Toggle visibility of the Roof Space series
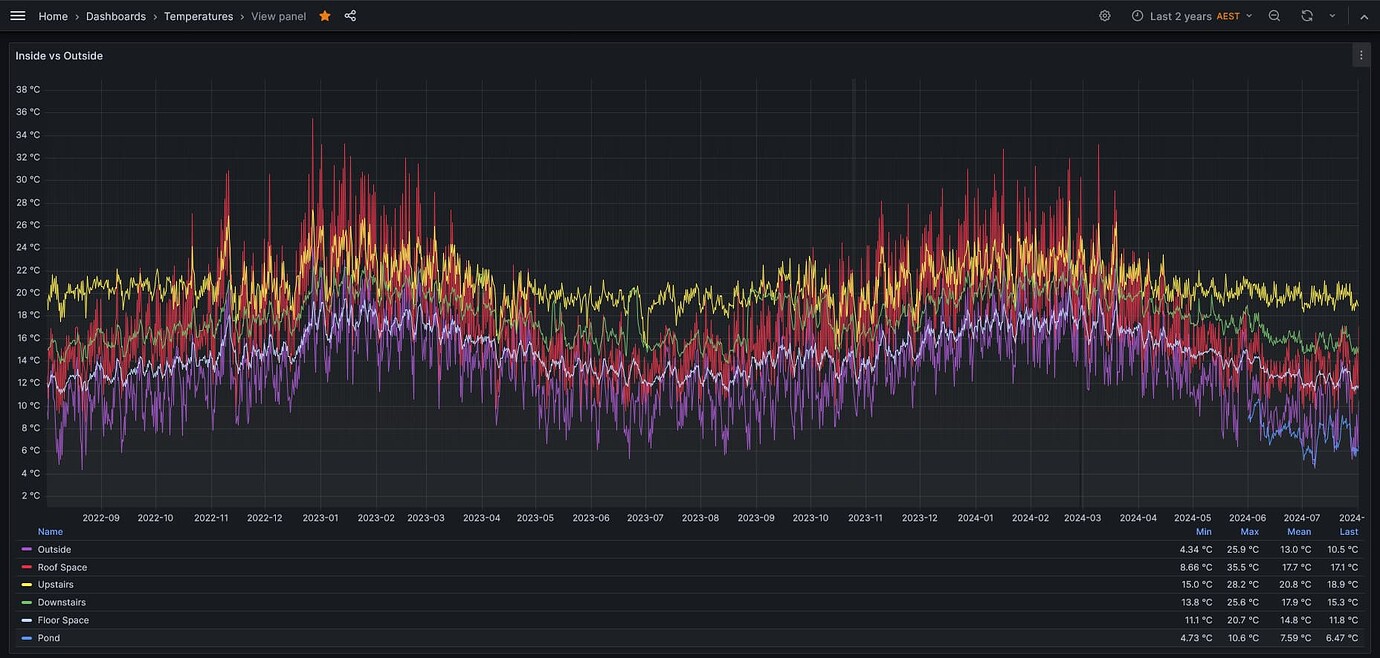The width and height of the screenshot is (1380, 658). [64, 566]
